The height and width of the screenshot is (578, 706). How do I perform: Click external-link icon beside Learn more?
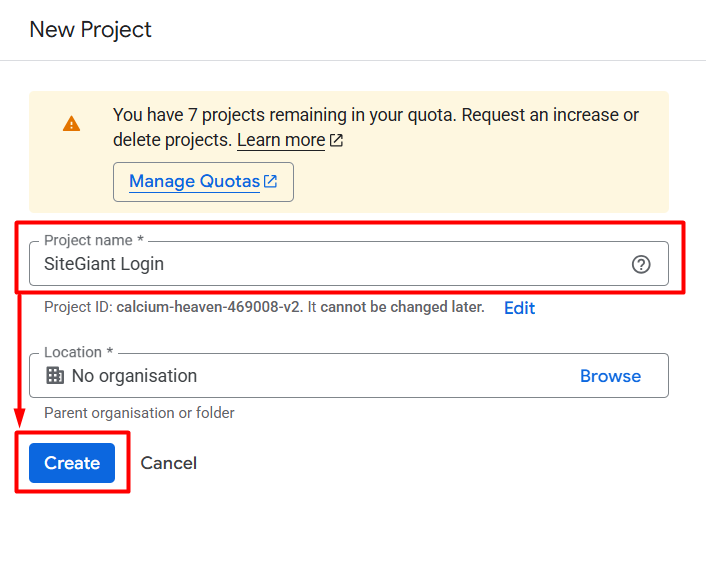pyautogui.click(x=336, y=140)
